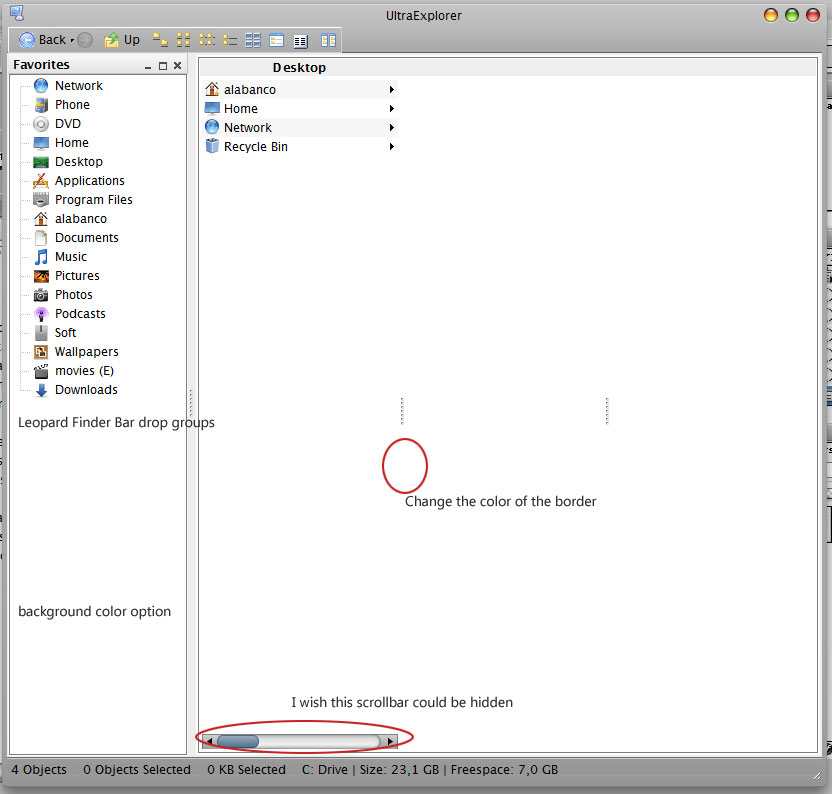832x794 pixels.
Task: Select Home in the Desktop column
Action: point(300,108)
